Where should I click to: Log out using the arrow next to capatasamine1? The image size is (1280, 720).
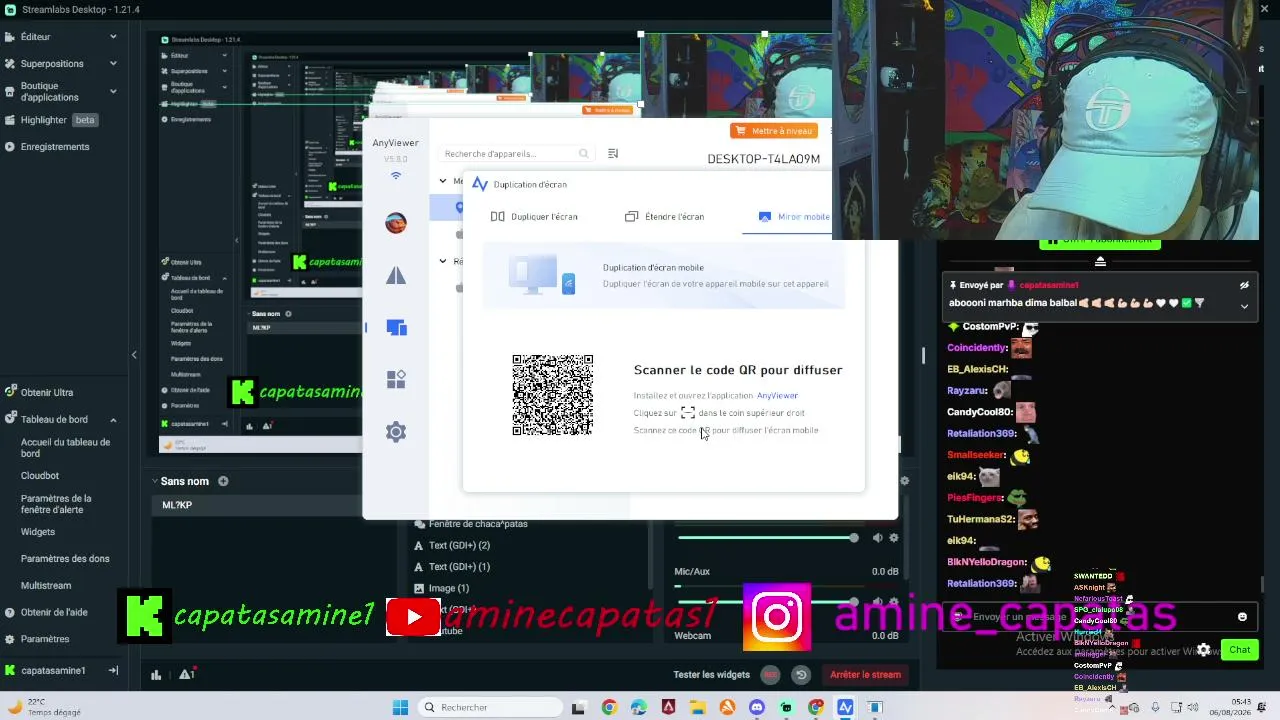click(x=113, y=671)
